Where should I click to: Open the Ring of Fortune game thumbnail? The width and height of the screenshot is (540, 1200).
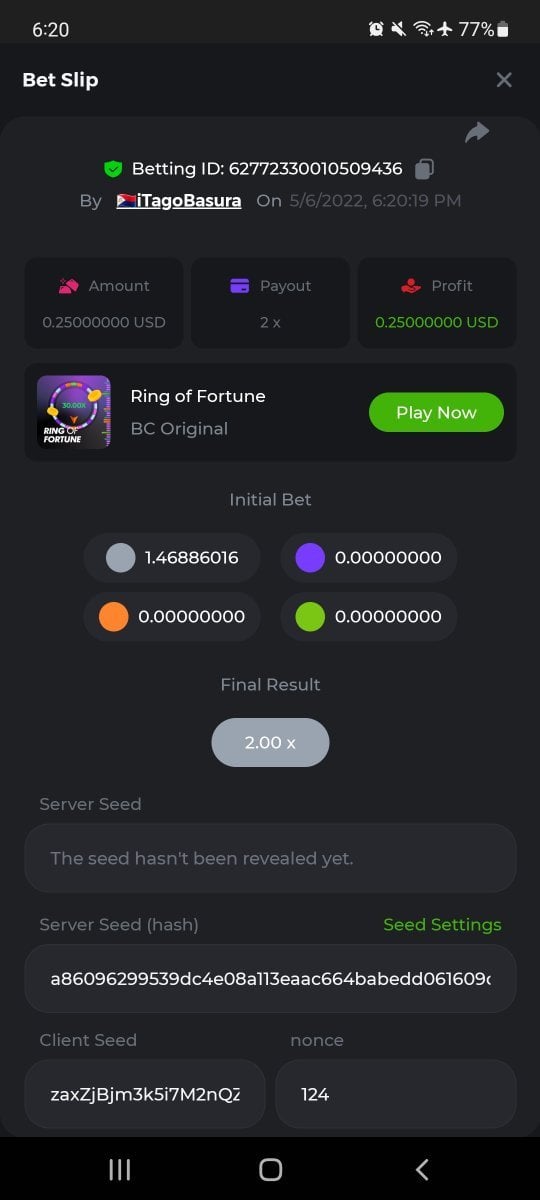(x=74, y=412)
